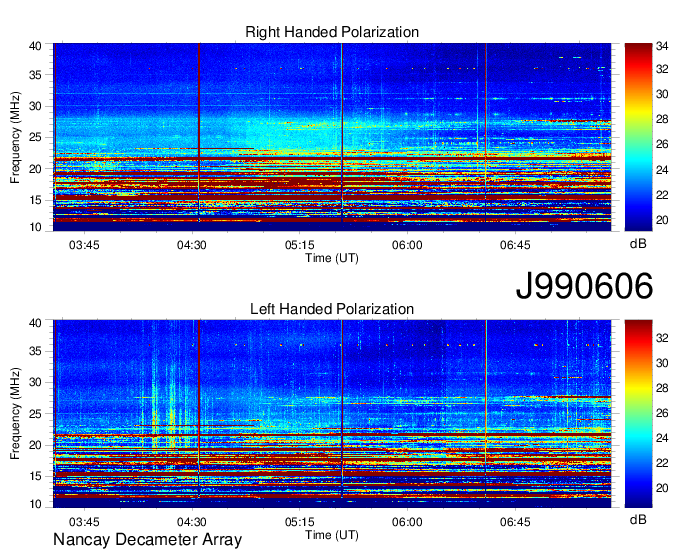Viewport: 680px width, 552px height.
Task: Click 35 MHz frequency tick on Right Handed plot
Action: tap(36, 75)
